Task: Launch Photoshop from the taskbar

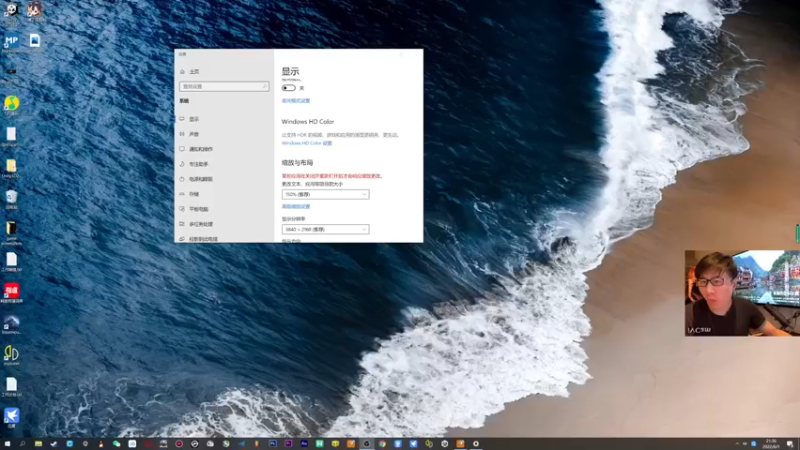Action: (273, 444)
